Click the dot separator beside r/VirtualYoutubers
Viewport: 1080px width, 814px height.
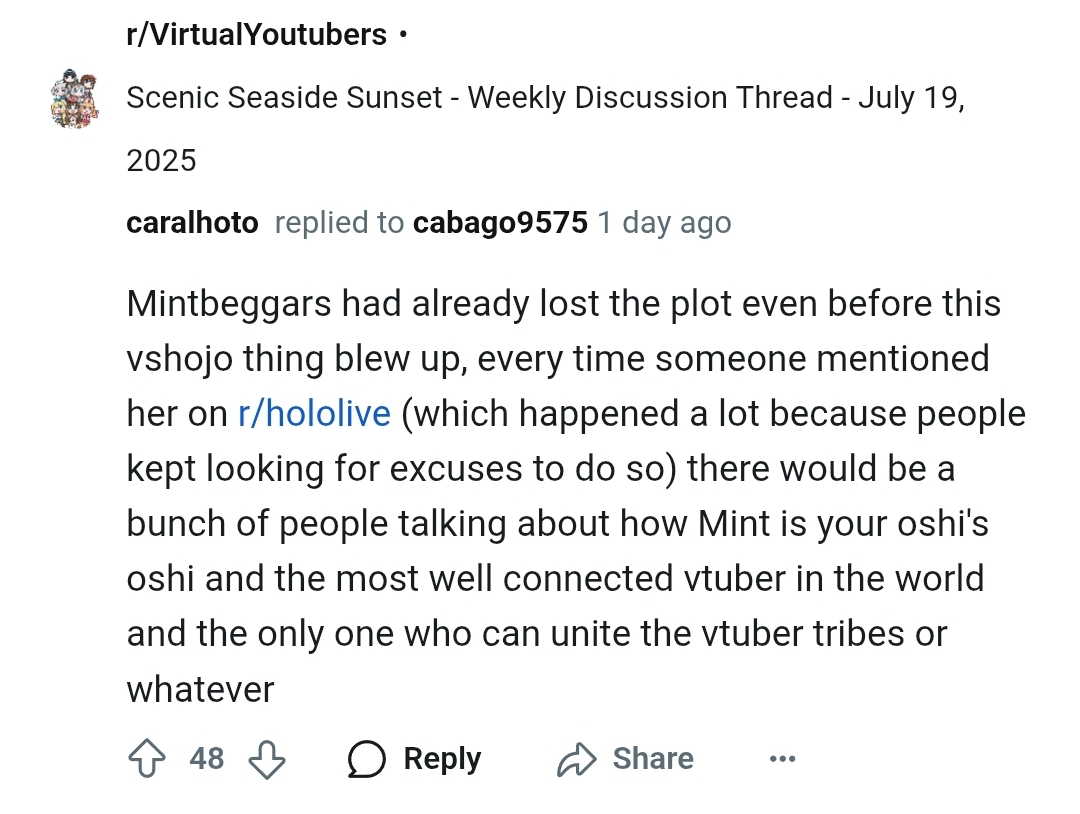pos(402,36)
